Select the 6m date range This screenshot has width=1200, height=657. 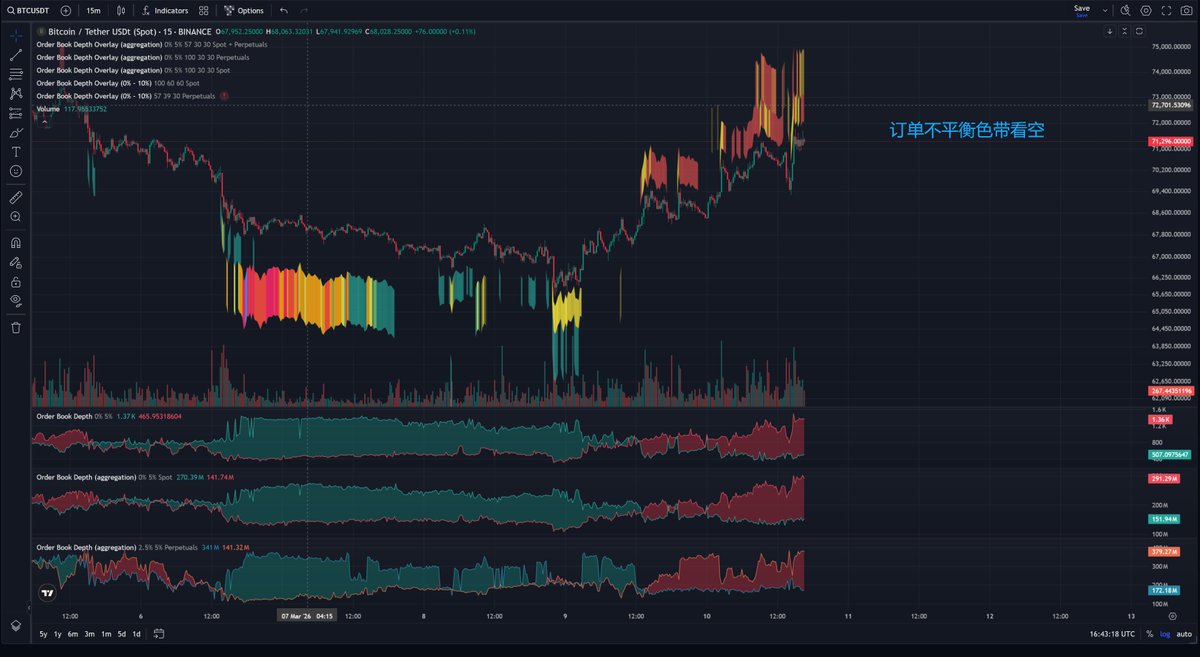coord(73,634)
